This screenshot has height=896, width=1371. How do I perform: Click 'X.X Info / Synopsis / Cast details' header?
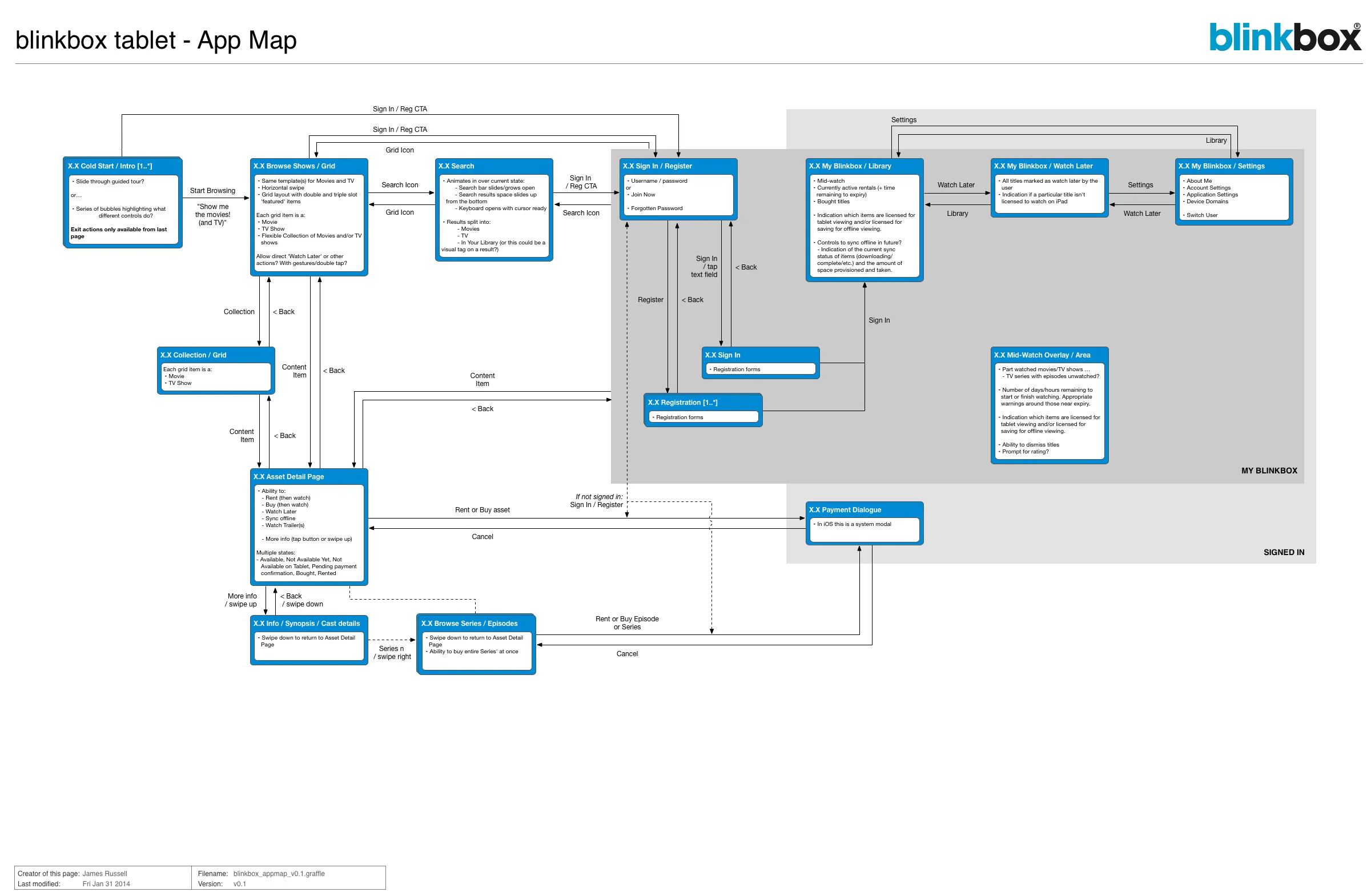click(307, 624)
